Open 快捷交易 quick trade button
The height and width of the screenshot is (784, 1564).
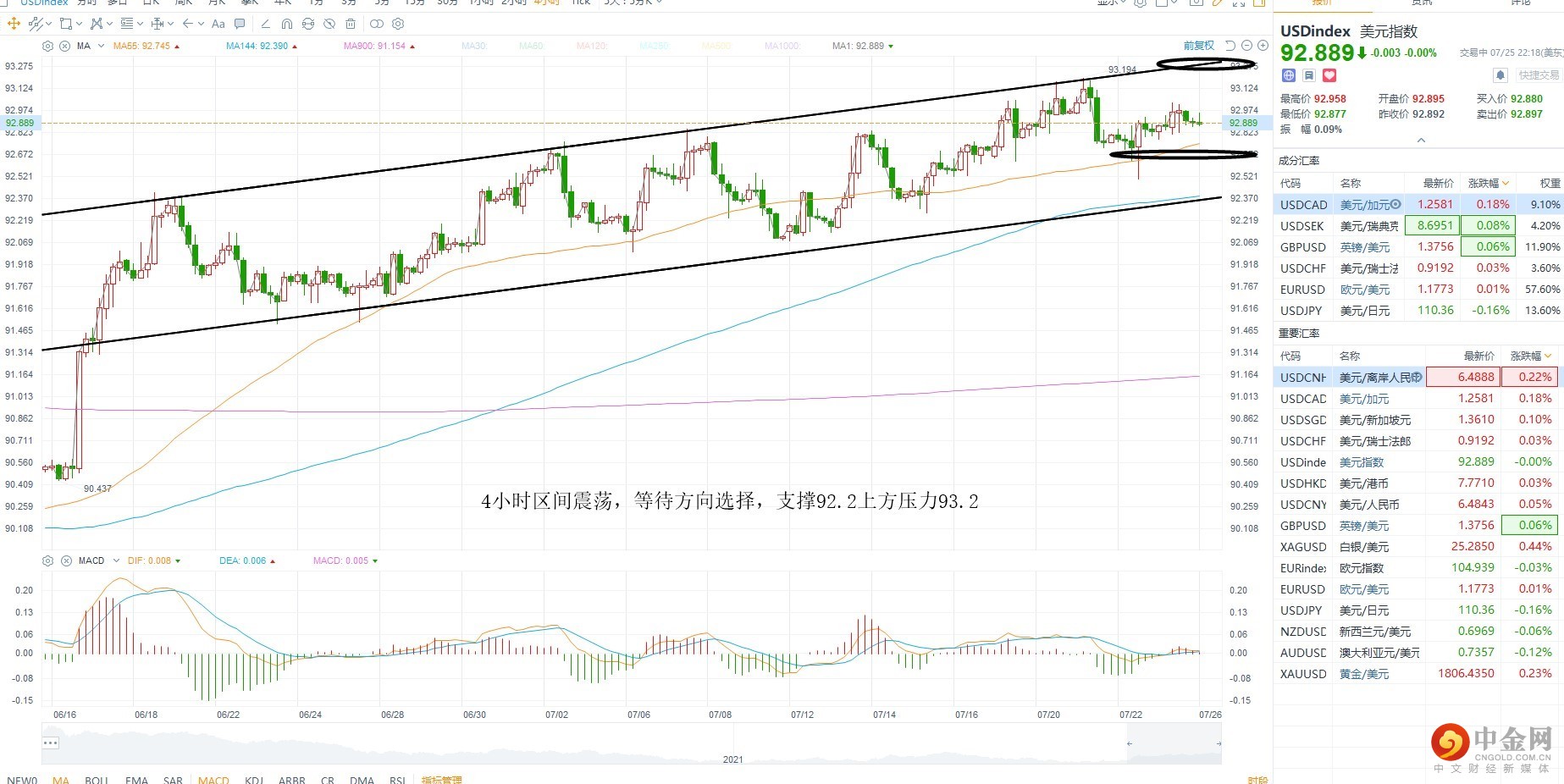[x=1539, y=75]
